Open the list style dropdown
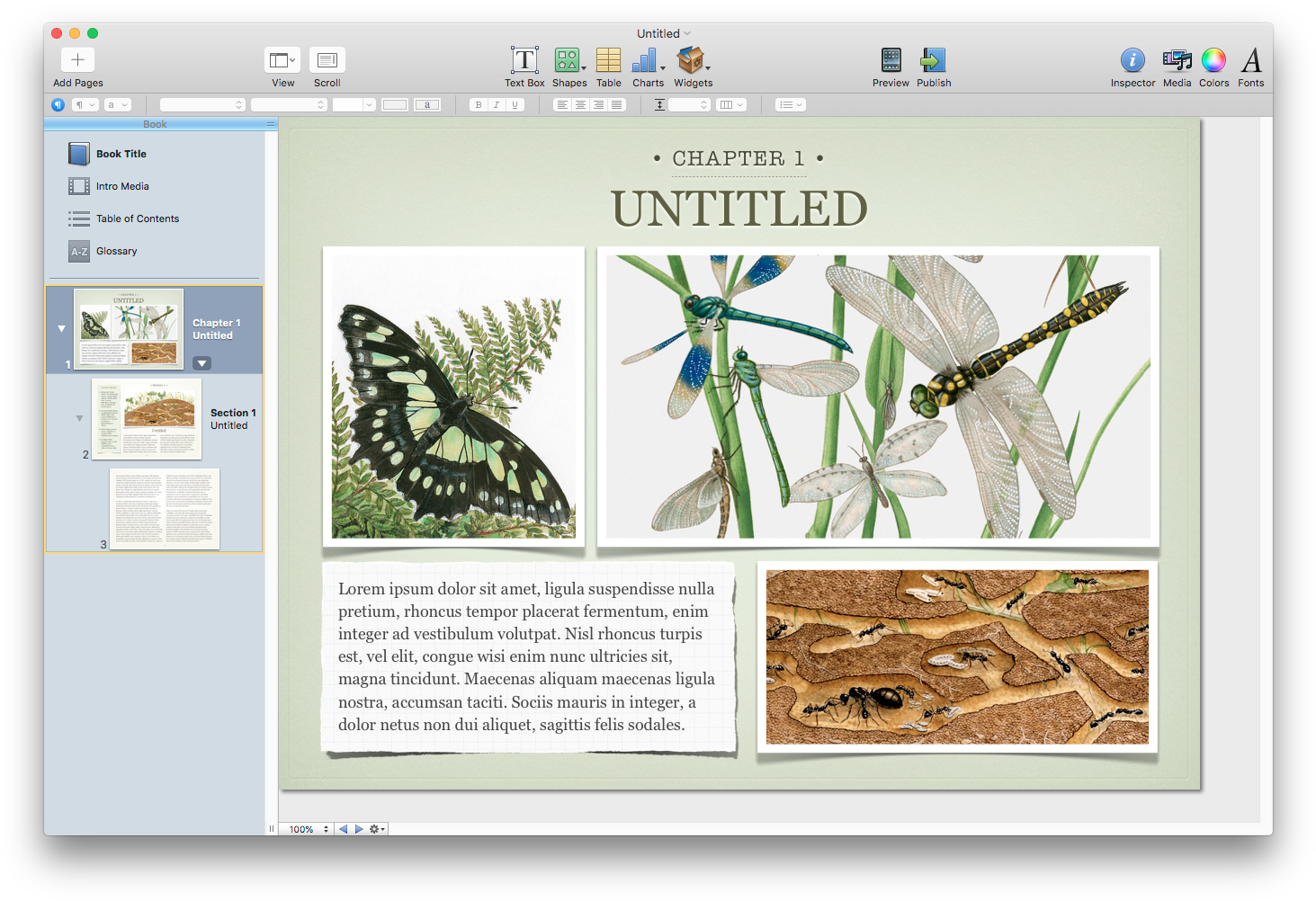The height and width of the screenshot is (901, 1316). pyautogui.click(x=790, y=104)
